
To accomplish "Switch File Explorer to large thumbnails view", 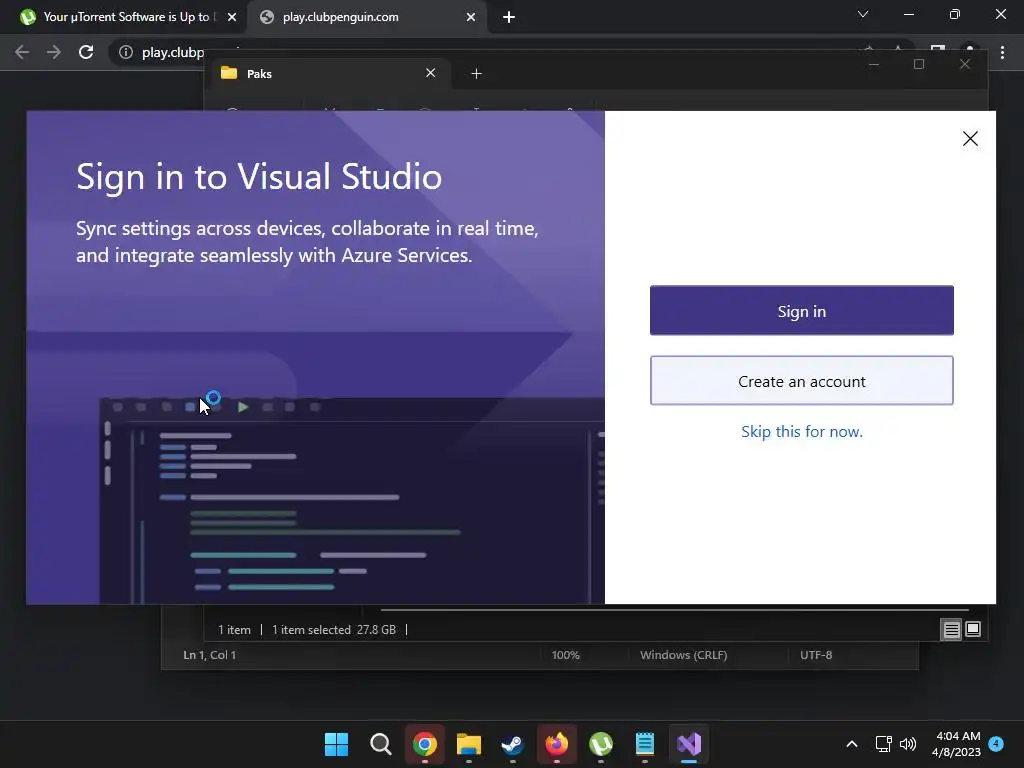I will 972,630.
